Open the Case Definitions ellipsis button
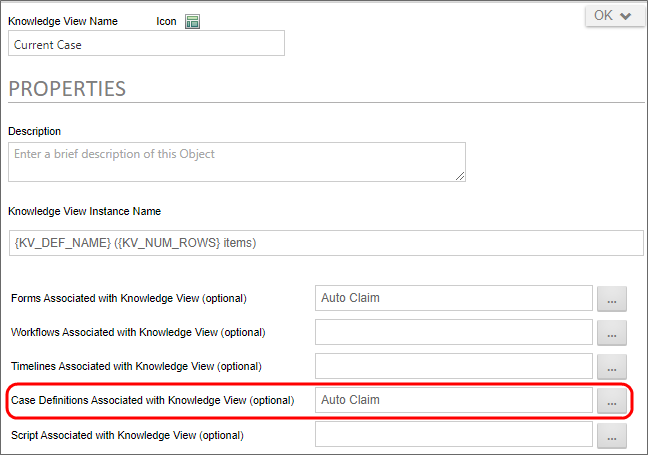 point(611,401)
